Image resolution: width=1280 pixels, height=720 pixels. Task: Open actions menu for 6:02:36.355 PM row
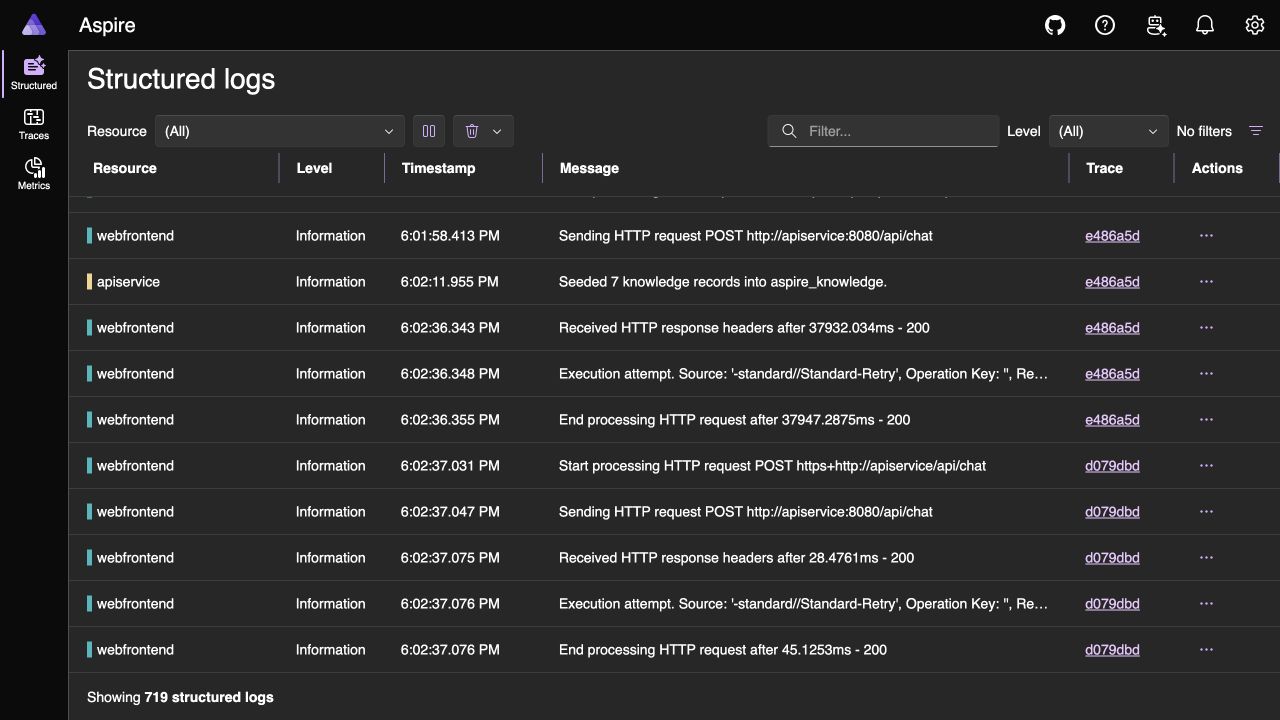(x=1206, y=420)
